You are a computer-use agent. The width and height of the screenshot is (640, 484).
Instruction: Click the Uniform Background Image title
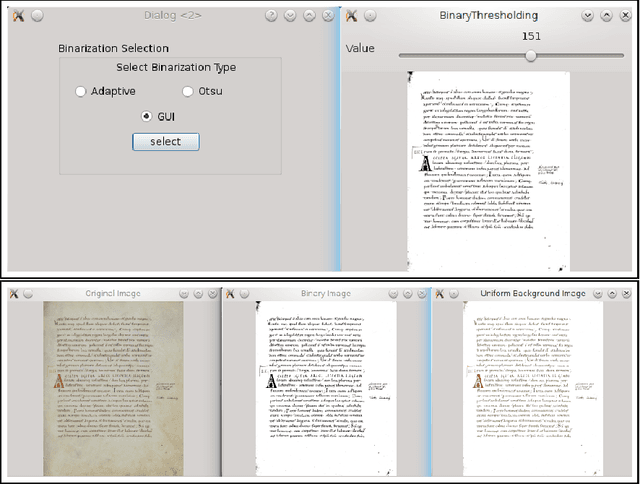[533, 293]
